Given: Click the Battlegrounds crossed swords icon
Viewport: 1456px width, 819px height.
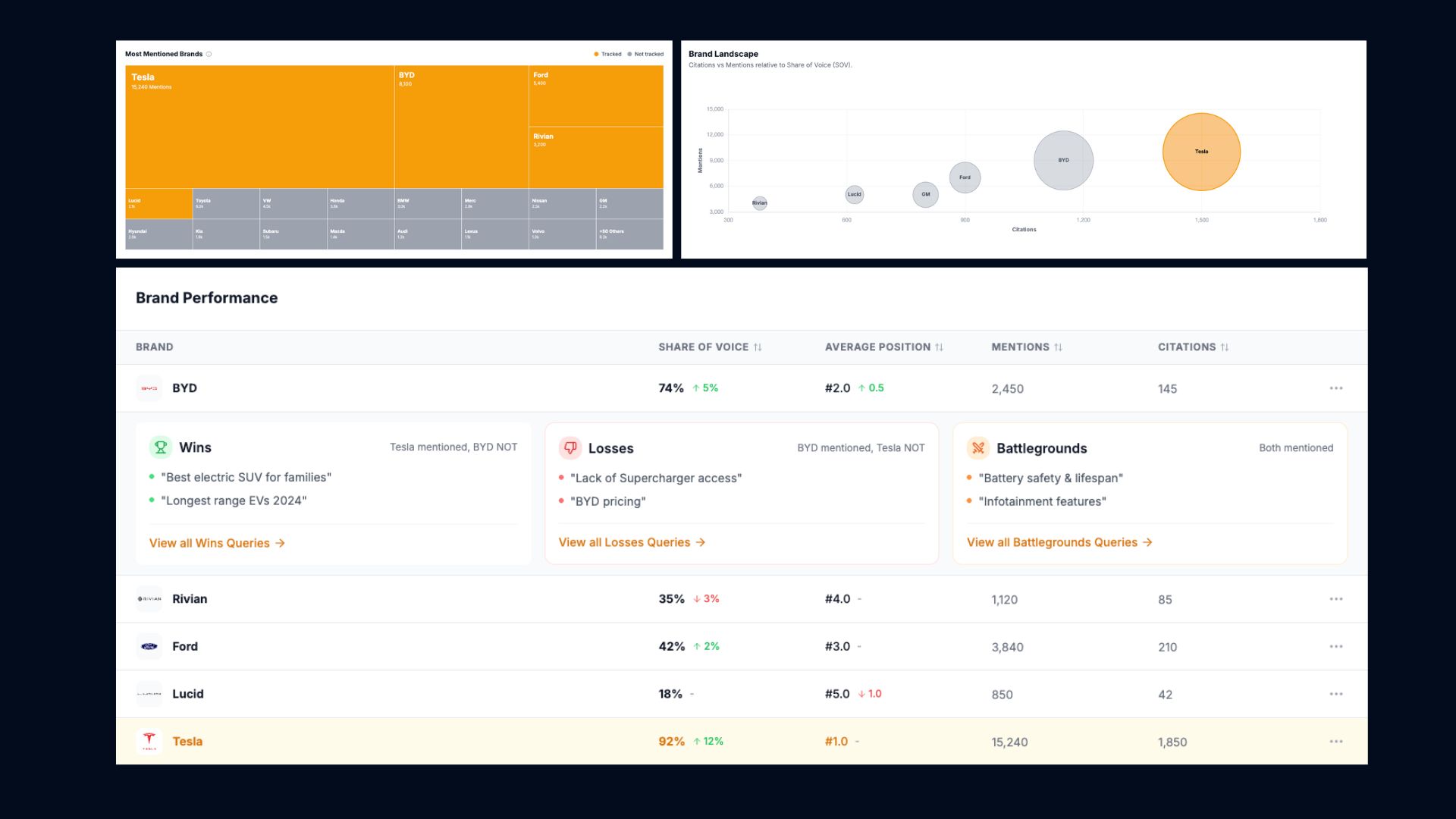Looking at the screenshot, I should [x=978, y=448].
